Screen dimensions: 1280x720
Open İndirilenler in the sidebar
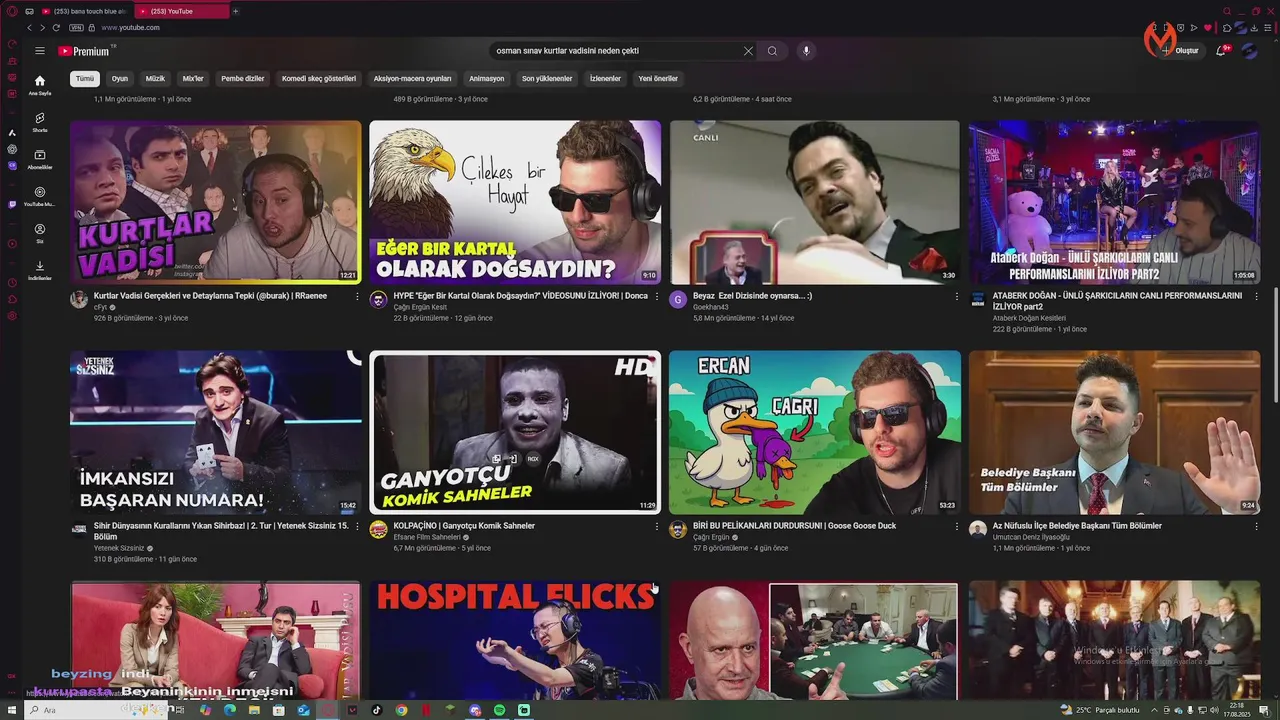pyautogui.click(x=40, y=270)
